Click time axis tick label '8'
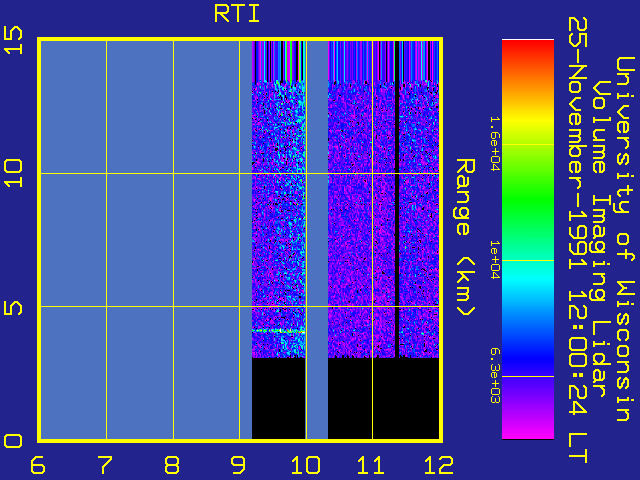 172,465
